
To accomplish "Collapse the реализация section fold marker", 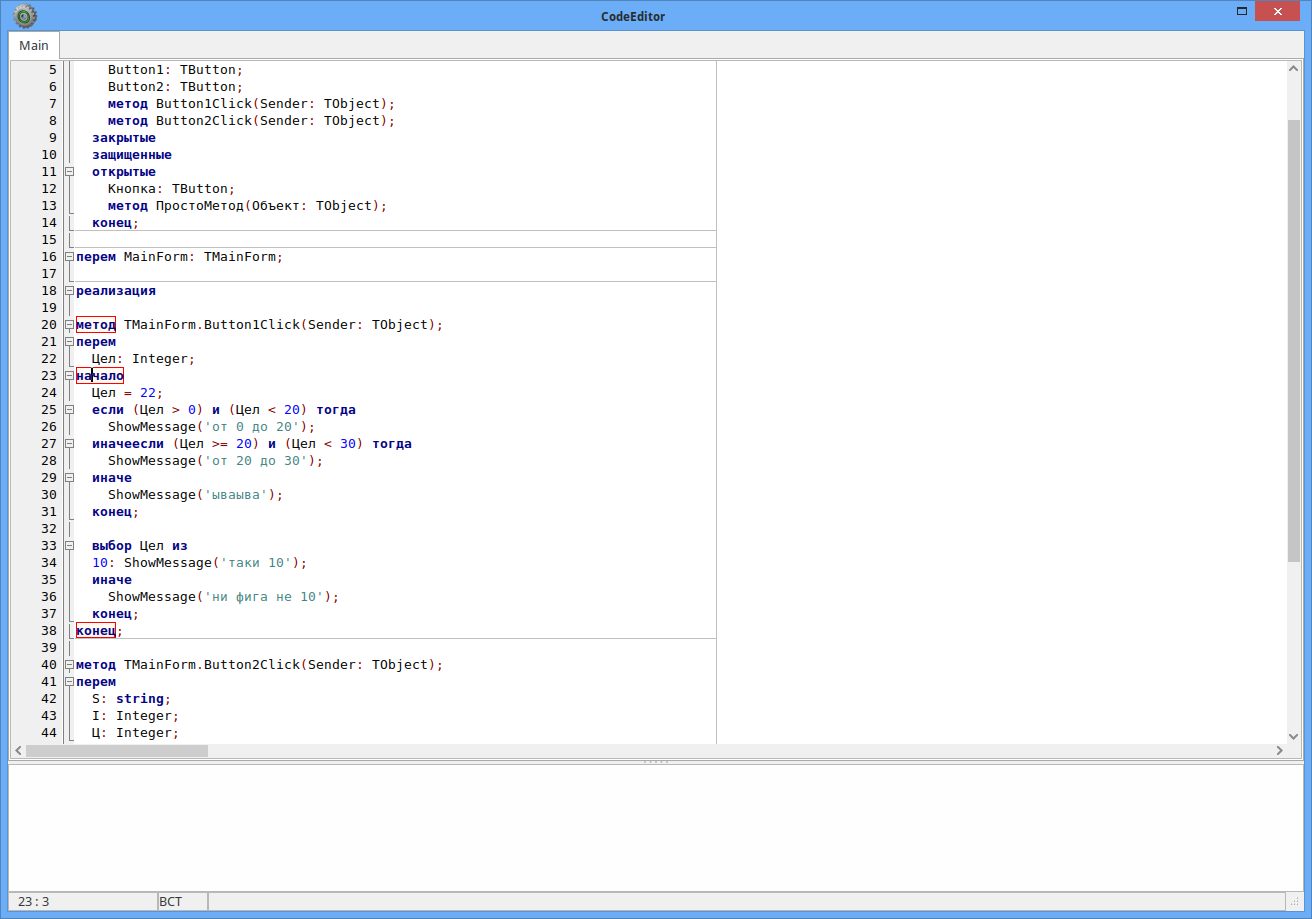I will [x=69, y=291].
